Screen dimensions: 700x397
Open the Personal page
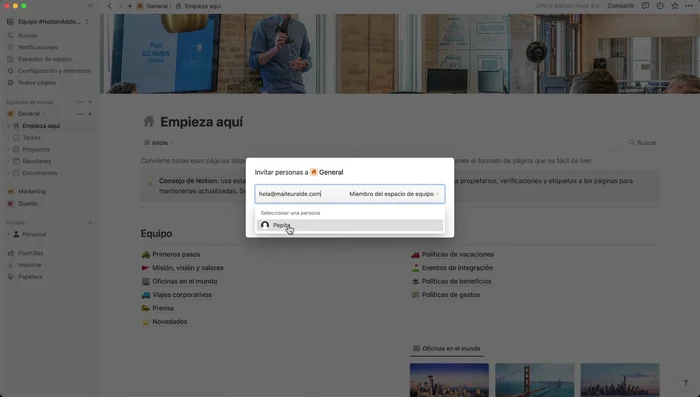point(34,234)
